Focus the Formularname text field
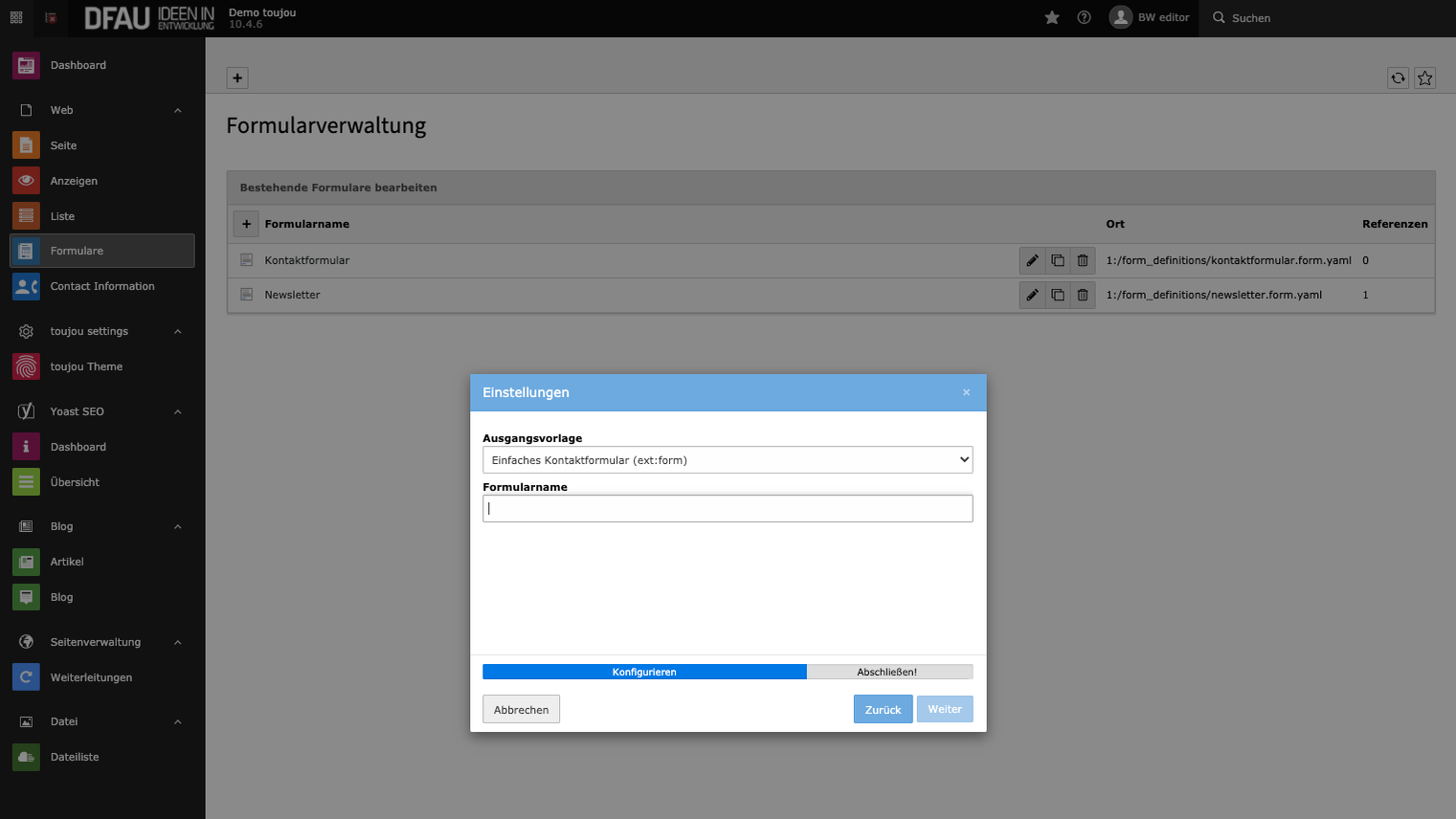 coord(727,509)
